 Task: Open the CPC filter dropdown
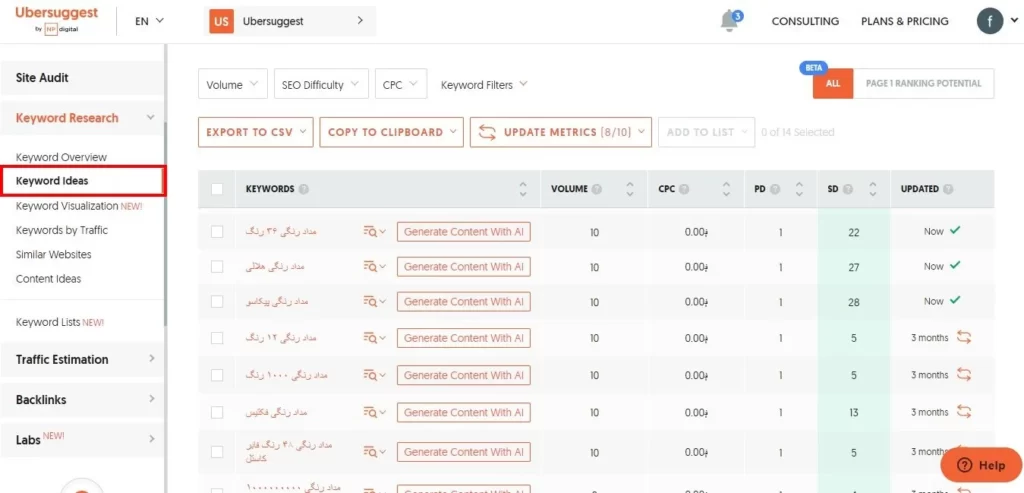click(401, 84)
